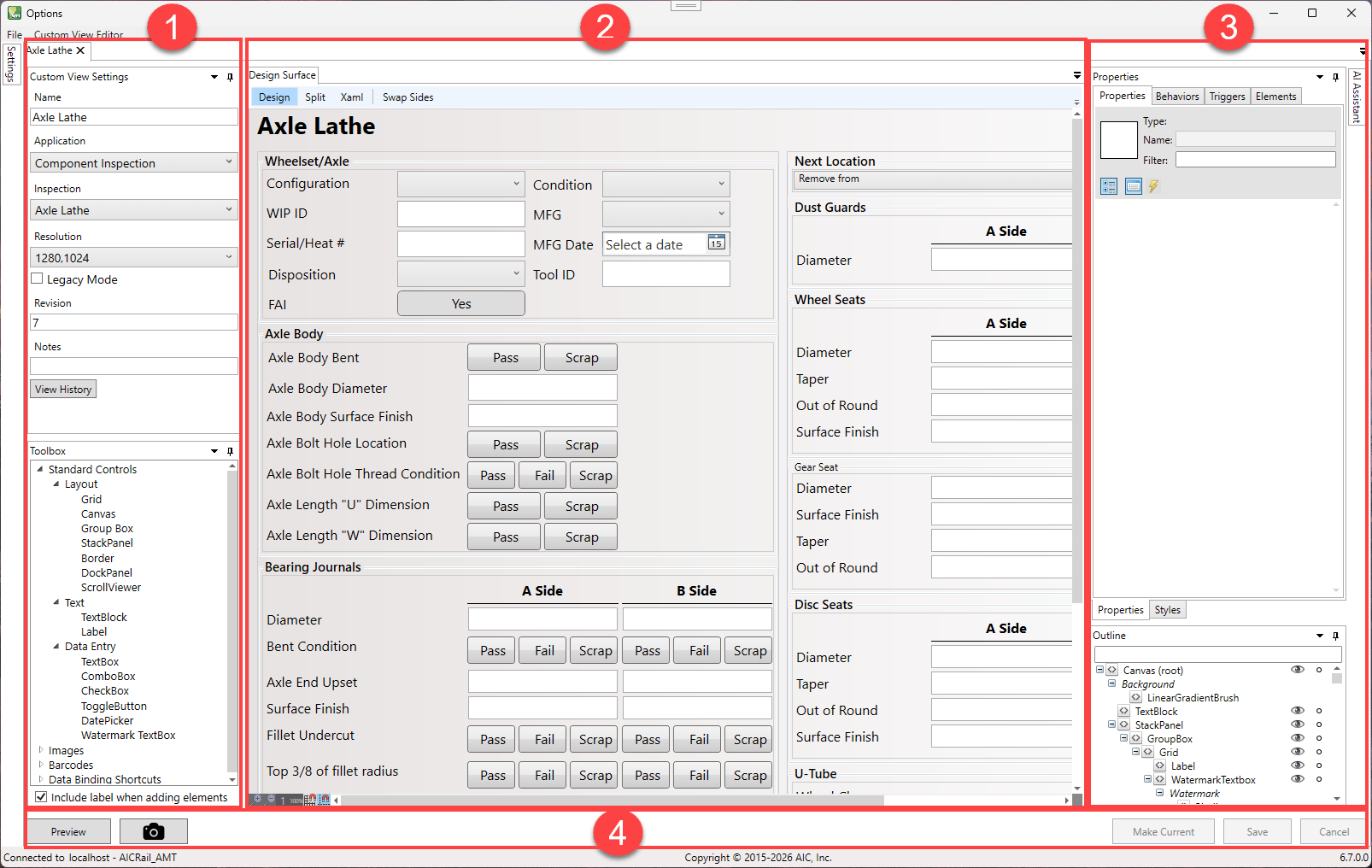
Task: Zoom in on the design surface
Action: pyautogui.click(x=257, y=800)
